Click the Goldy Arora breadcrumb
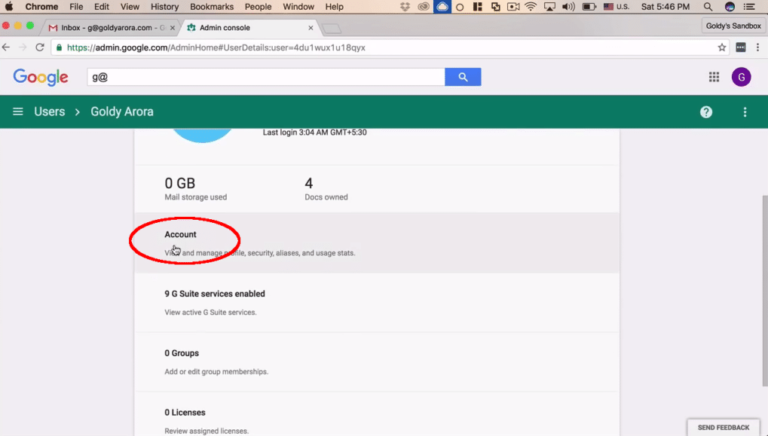768x436 pixels. pos(122,112)
